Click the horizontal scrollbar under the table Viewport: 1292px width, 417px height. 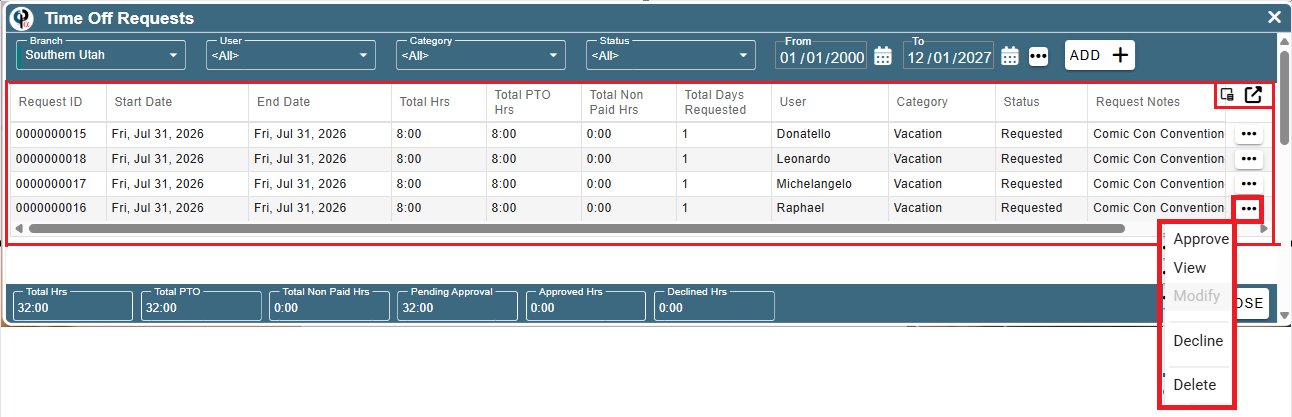point(576,228)
